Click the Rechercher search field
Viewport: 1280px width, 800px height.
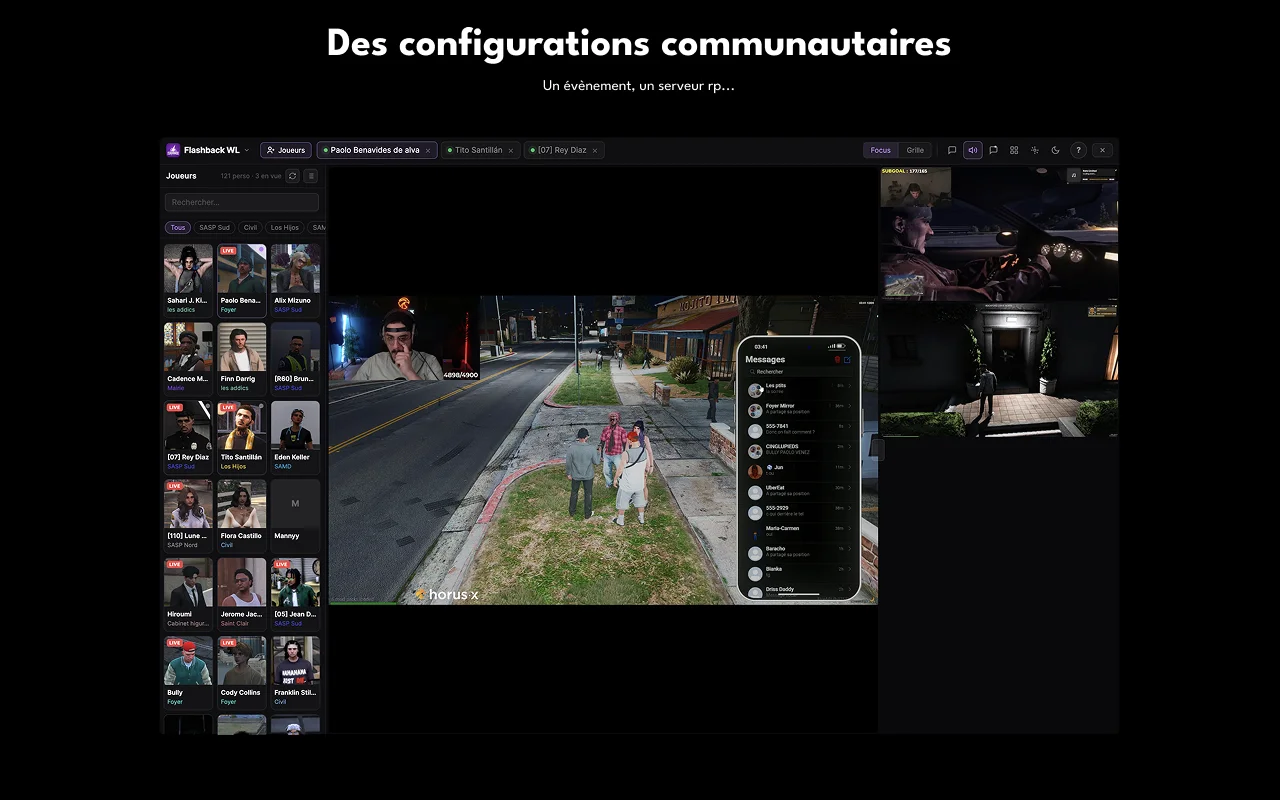click(242, 202)
